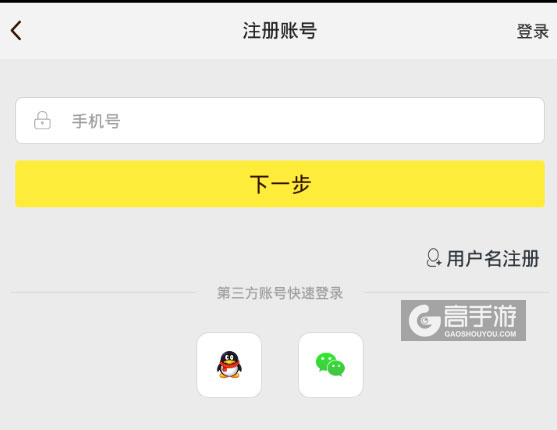Click the divider line right of 第三方账号快速登录
Screen dimensions: 557x430
[457, 293]
